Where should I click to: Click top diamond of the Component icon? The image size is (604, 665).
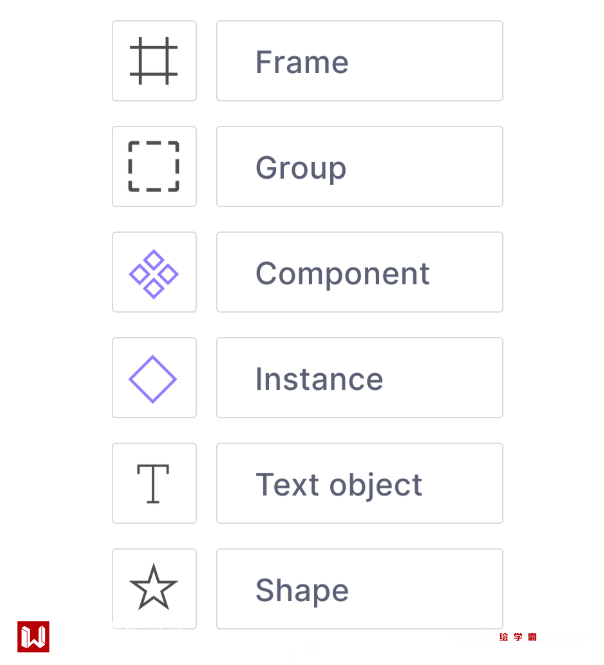[154, 260]
